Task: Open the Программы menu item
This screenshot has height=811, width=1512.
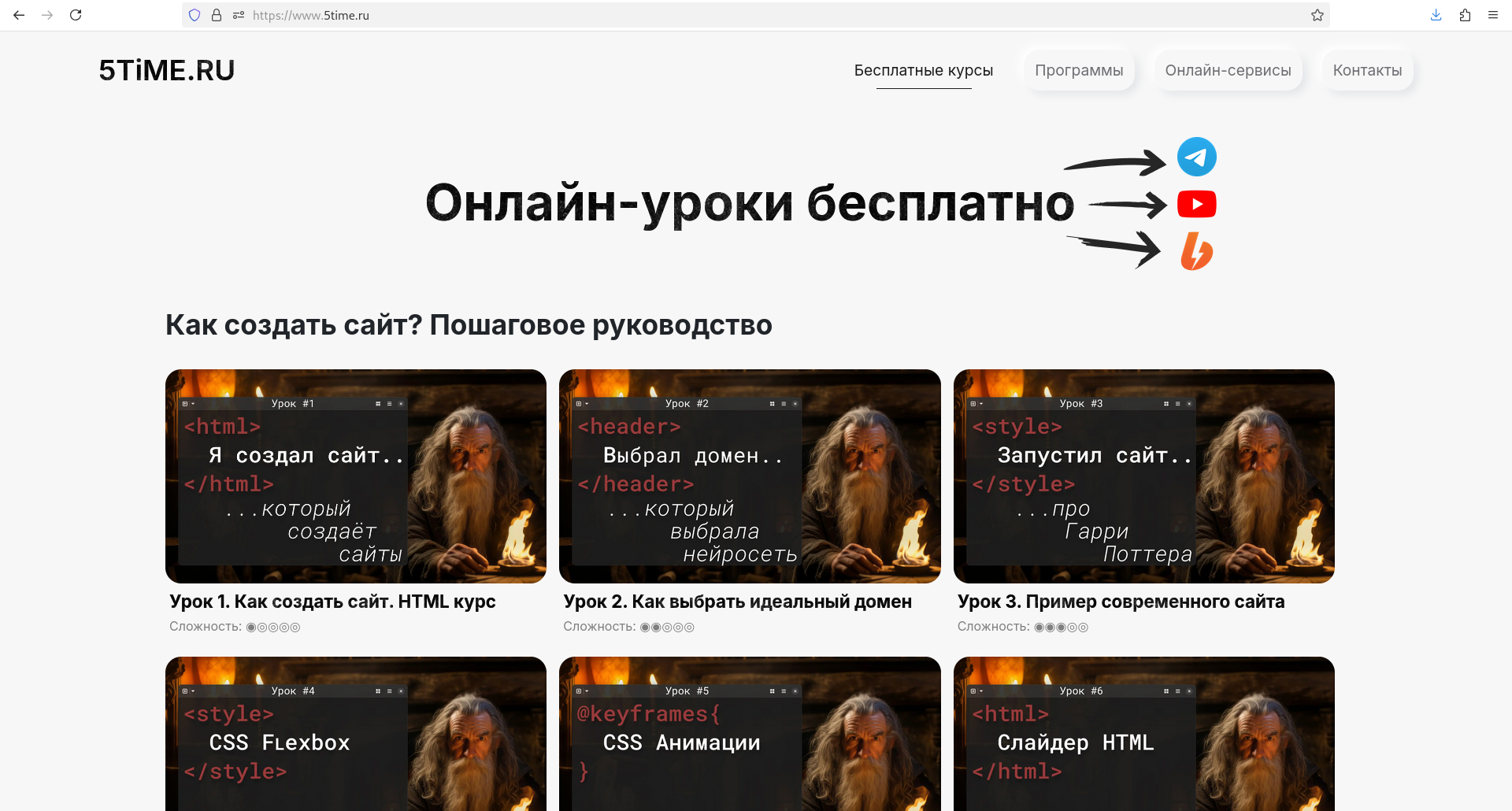Action: (1079, 70)
